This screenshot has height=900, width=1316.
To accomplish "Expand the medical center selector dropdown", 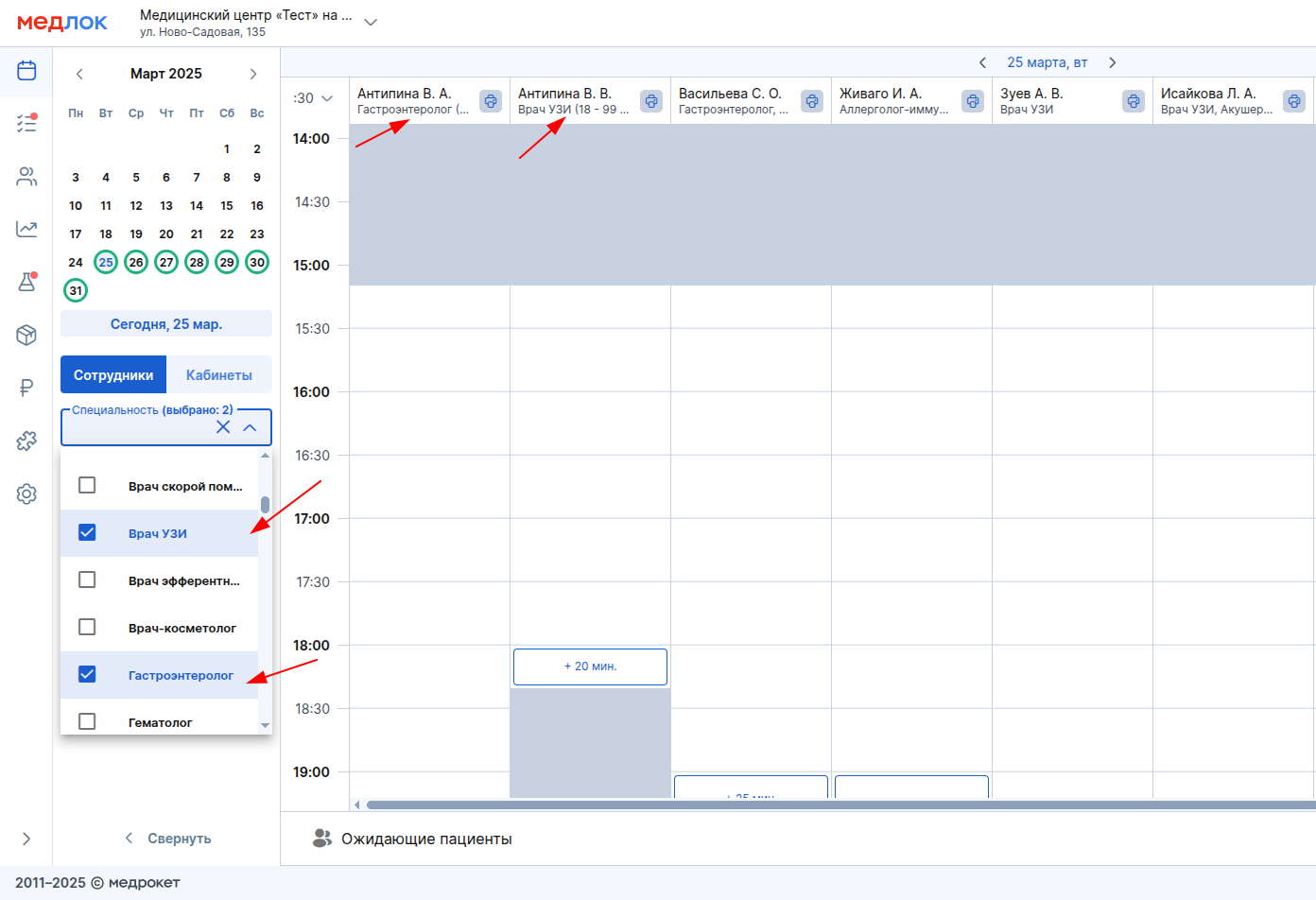I will point(371,23).
